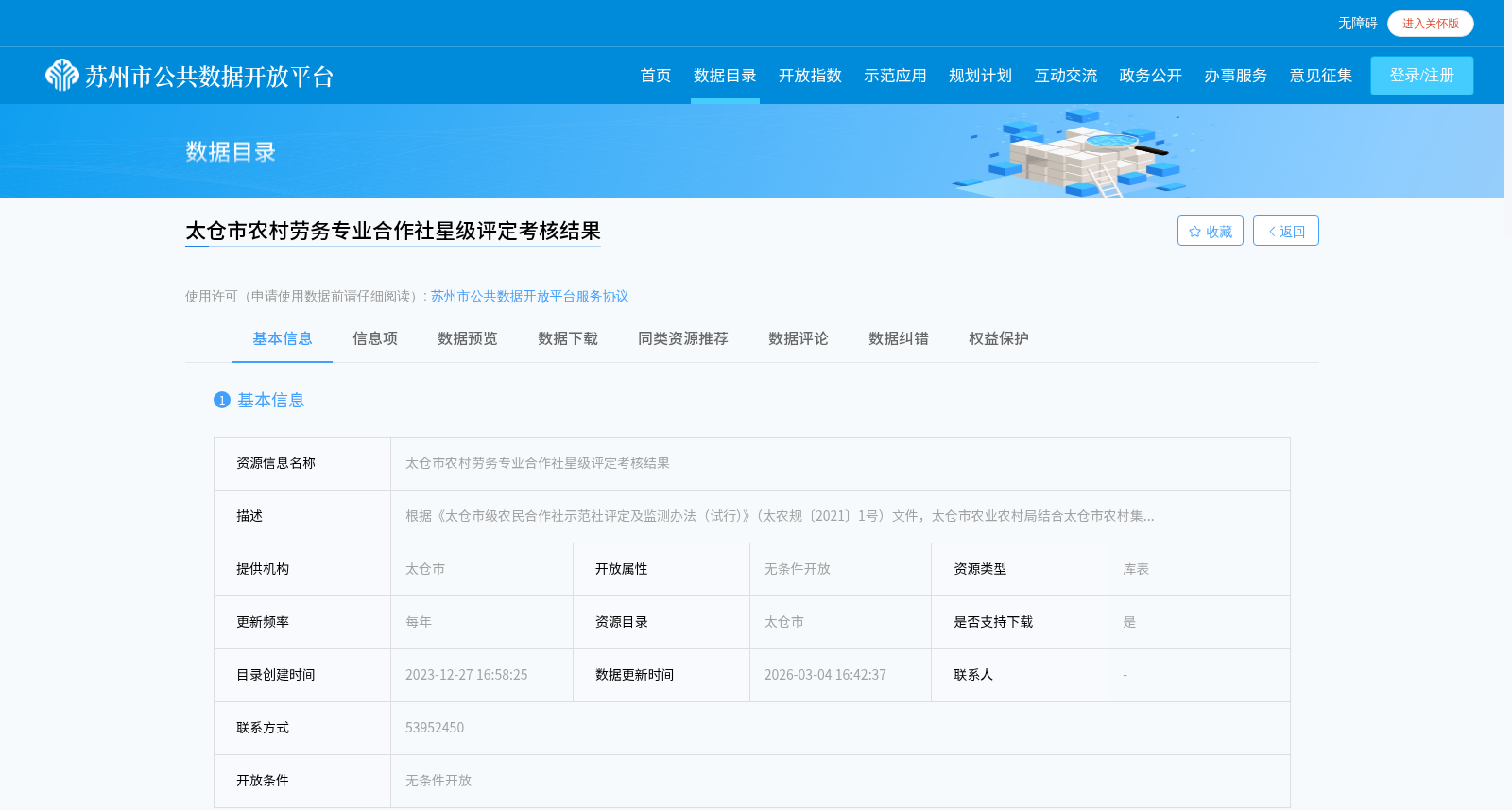This screenshot has height=810, width=1512.
Task: Click the star favorite icon in 收藏
Action: coord(1194,232)
